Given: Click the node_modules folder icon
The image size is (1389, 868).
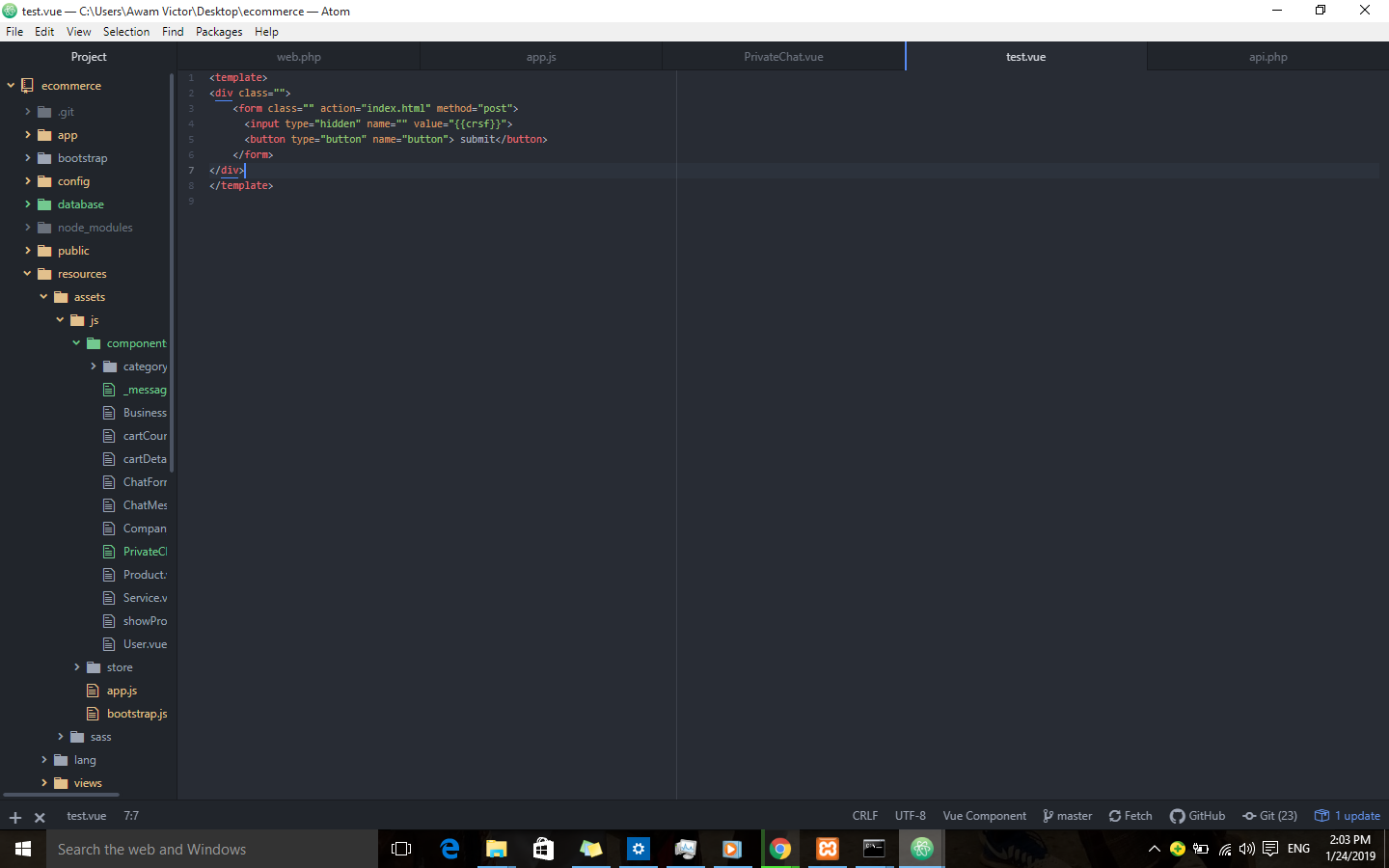Looking at the screenshot, I should (44, 228).
